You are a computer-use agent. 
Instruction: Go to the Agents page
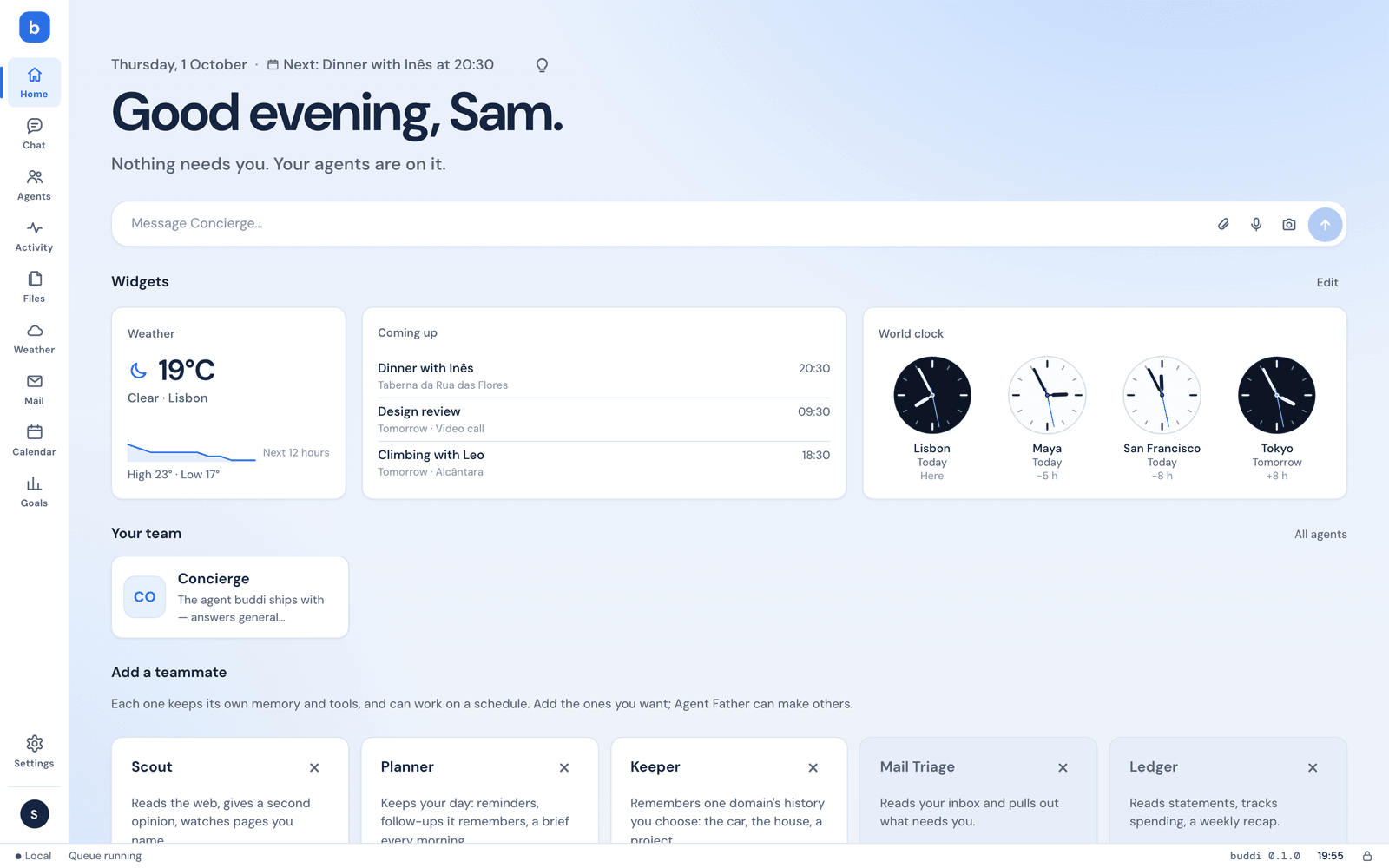point(34,185)
